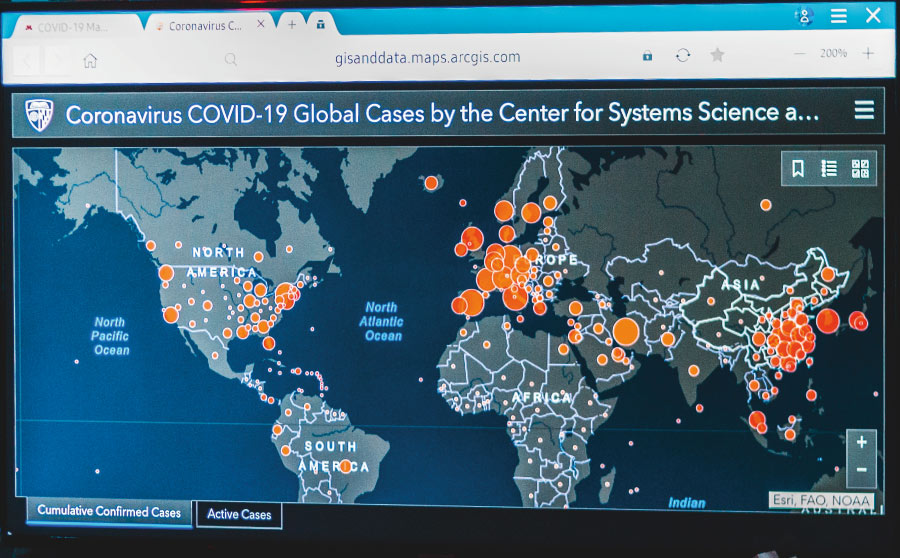Screen dimensions: 900x558
Task: Click the orange marker over South Korea
Action: click(x=828, y=321)
